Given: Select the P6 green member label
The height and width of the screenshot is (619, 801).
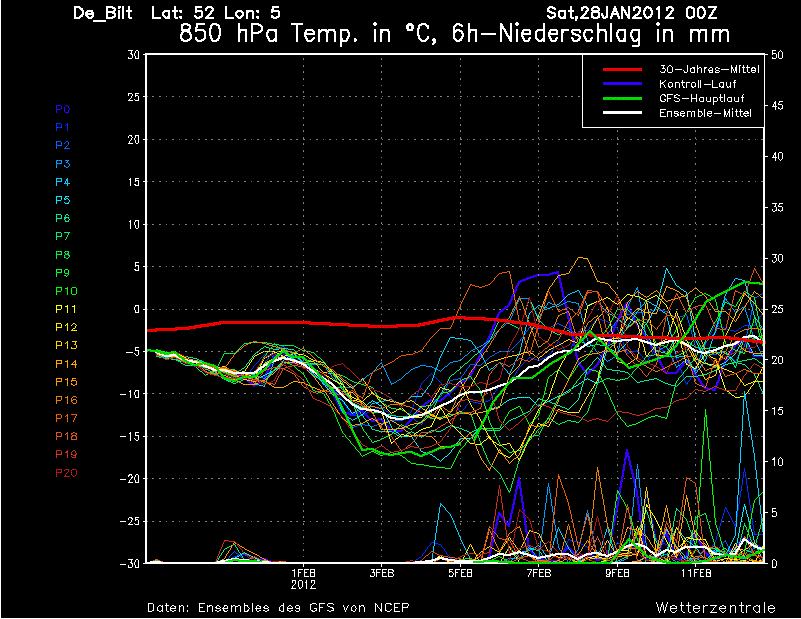Looking at the screenshot, I should tap(63, 219).
